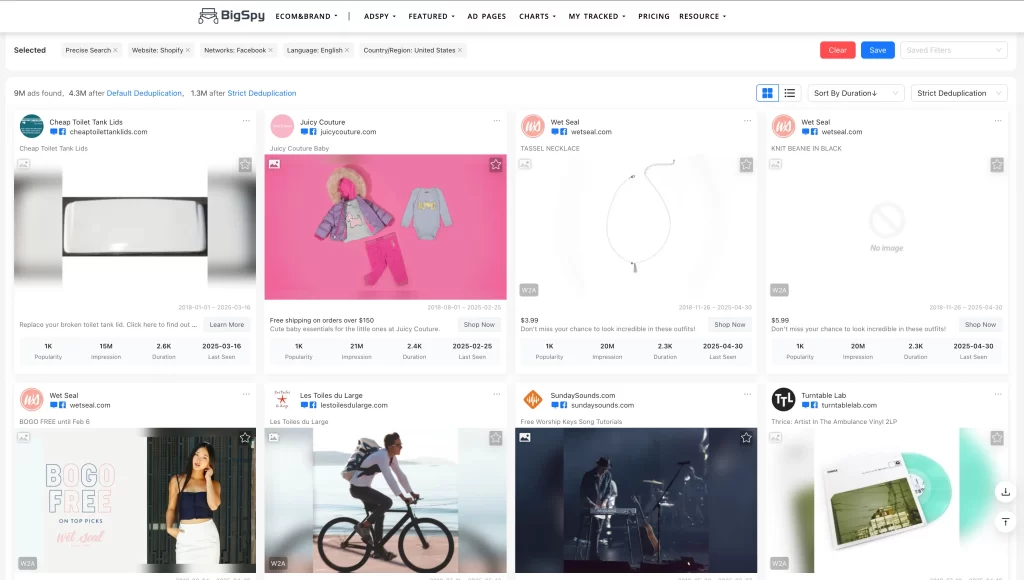
Task: Remove the Website: Shopify filter tag
Action: pyautogui.click(x=188, y=50)
